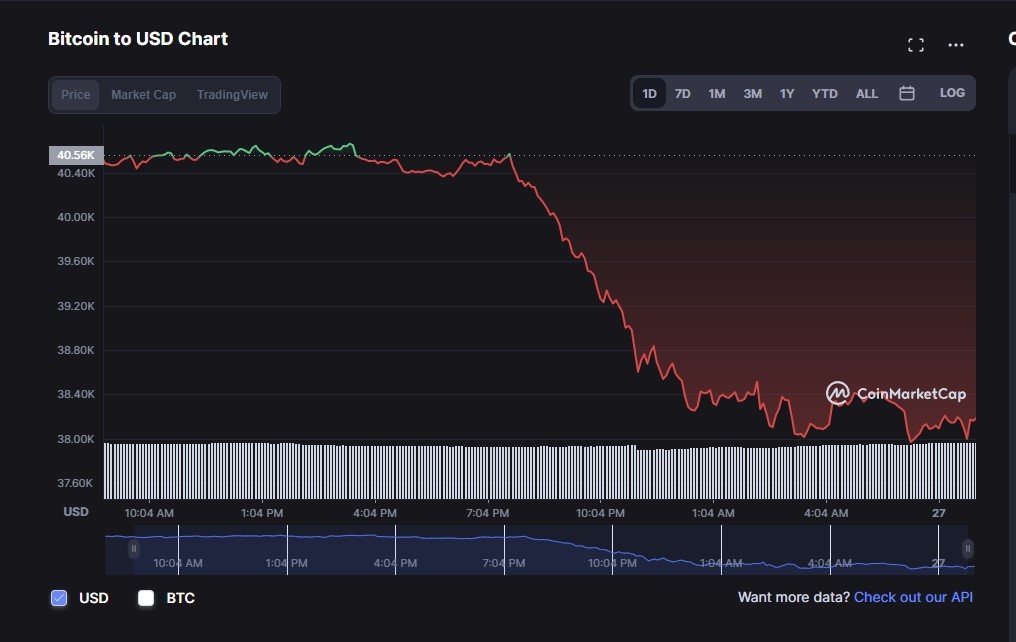The height and width of the screenshot is (642, 1016).
Task: Grab the right range slider handle
Action: pos(967,549)
